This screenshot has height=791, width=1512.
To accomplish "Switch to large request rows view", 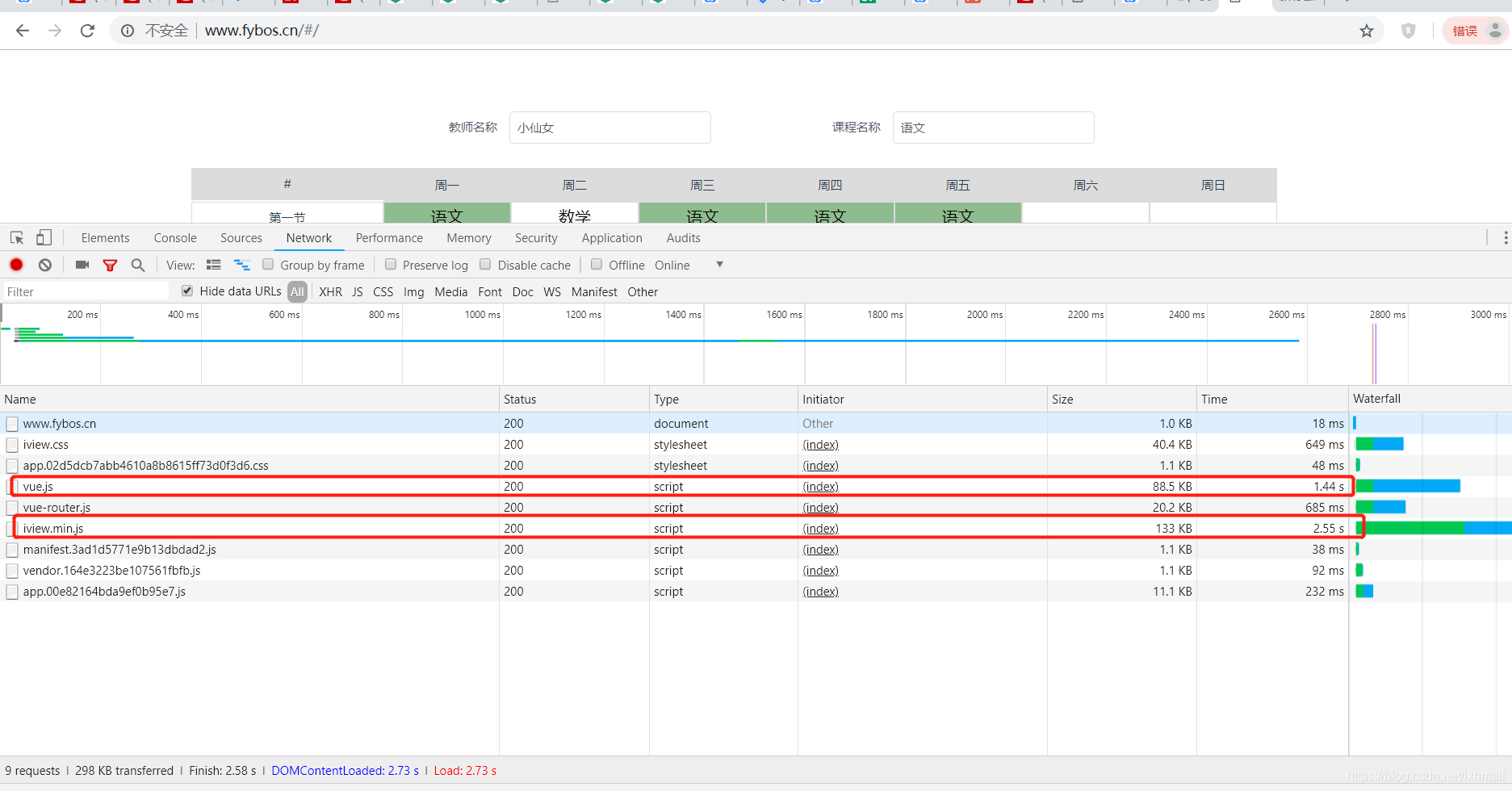I will (x=213, y=265).
